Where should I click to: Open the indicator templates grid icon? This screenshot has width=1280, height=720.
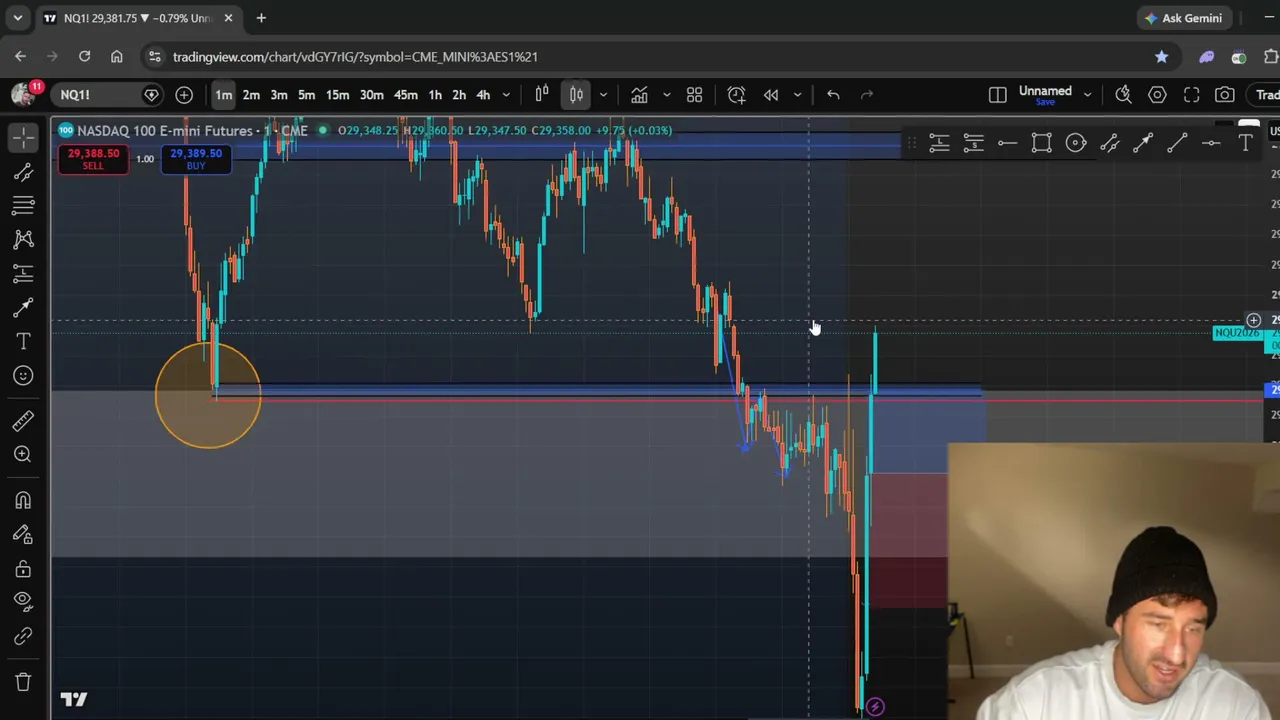694,95
